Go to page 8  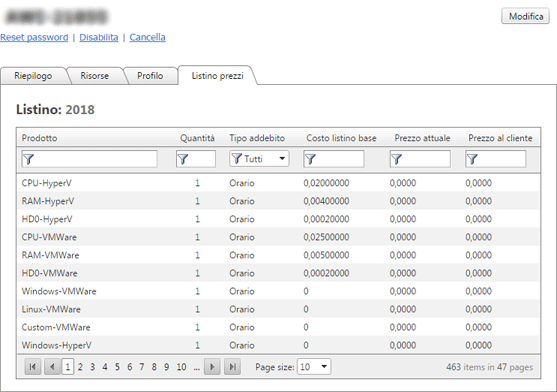tap(154, 367)
